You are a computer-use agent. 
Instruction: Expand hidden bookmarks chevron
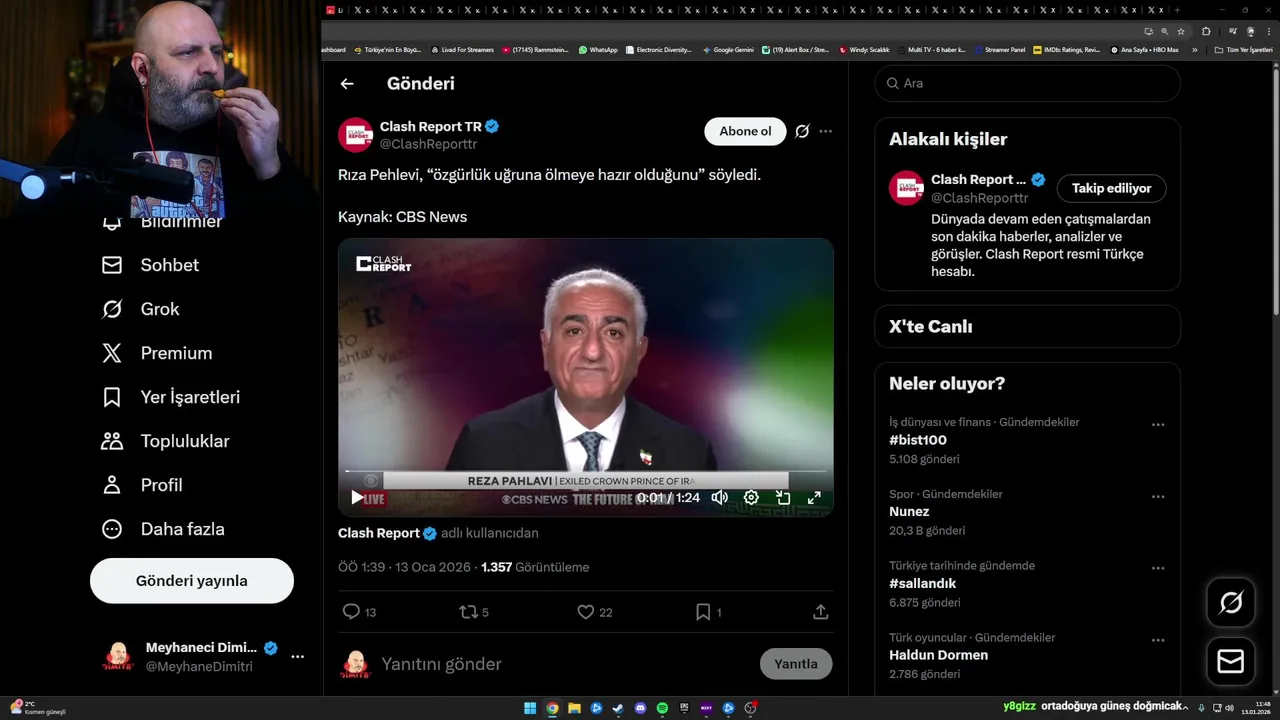click(1194, 49)
